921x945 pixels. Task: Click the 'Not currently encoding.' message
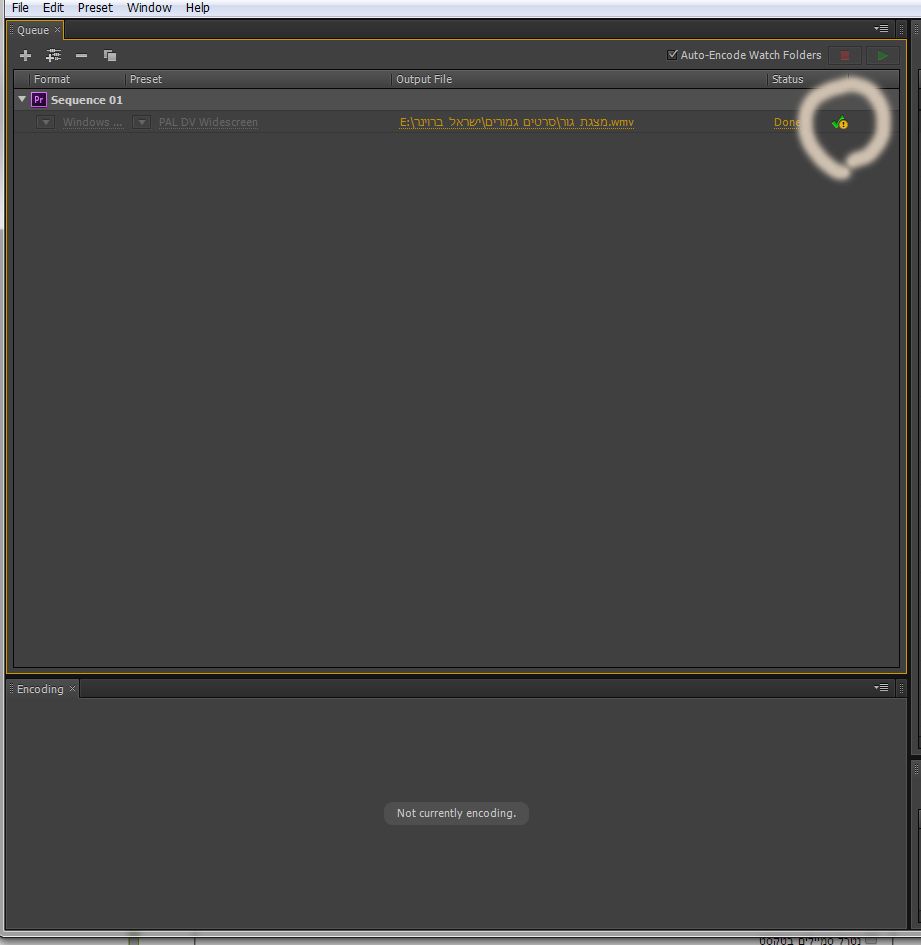456,813
